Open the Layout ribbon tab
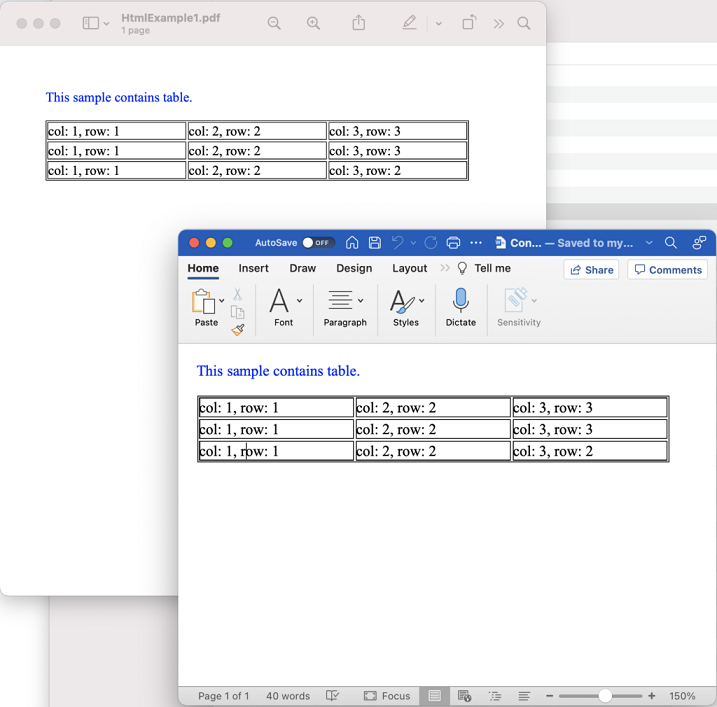717x707 pixels. click(x=409, y=268)
